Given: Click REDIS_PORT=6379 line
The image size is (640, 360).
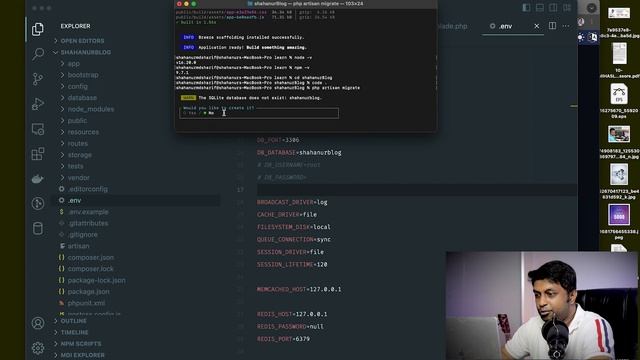Looking at the screenshot, I should [283, 339].
